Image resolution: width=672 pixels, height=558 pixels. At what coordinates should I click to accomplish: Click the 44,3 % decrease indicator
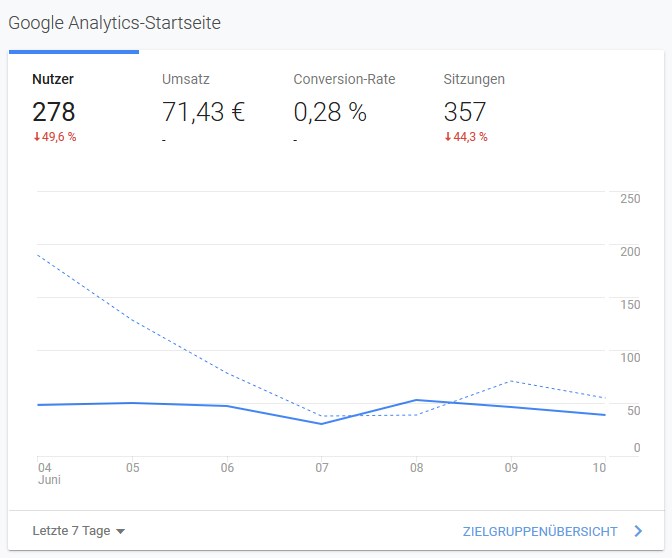coord(466,137)
